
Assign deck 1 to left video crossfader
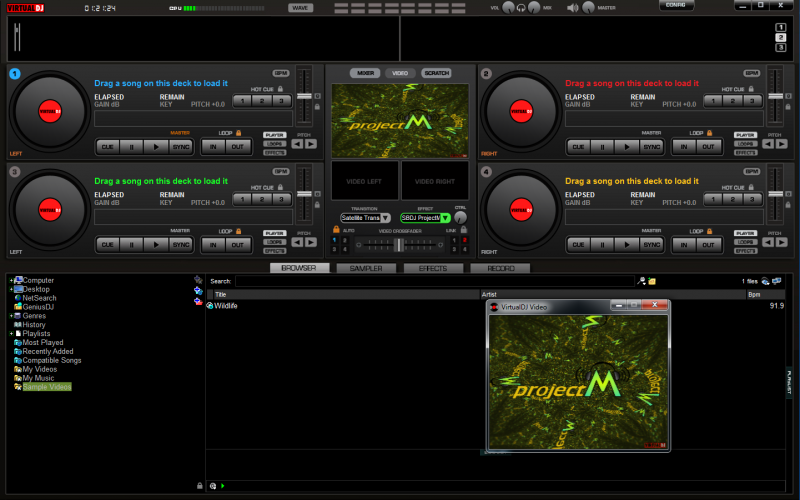[335, 240]
